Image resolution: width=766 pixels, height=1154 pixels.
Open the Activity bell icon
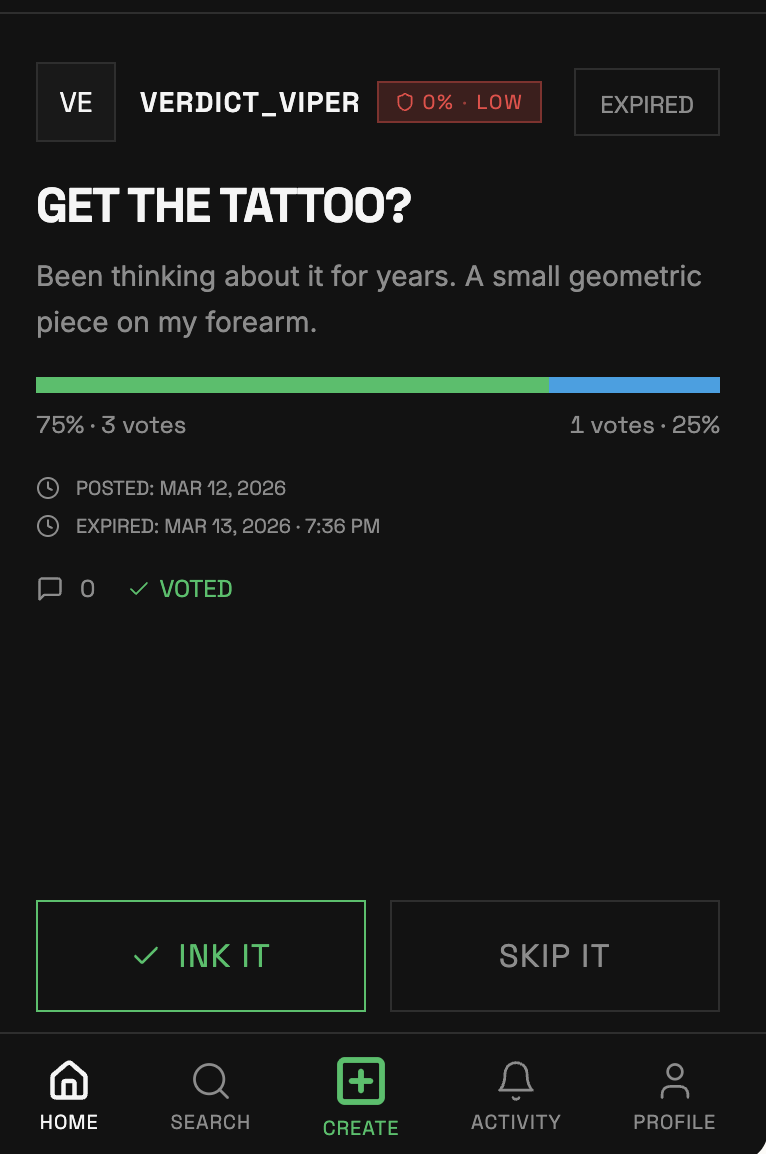516,1081
